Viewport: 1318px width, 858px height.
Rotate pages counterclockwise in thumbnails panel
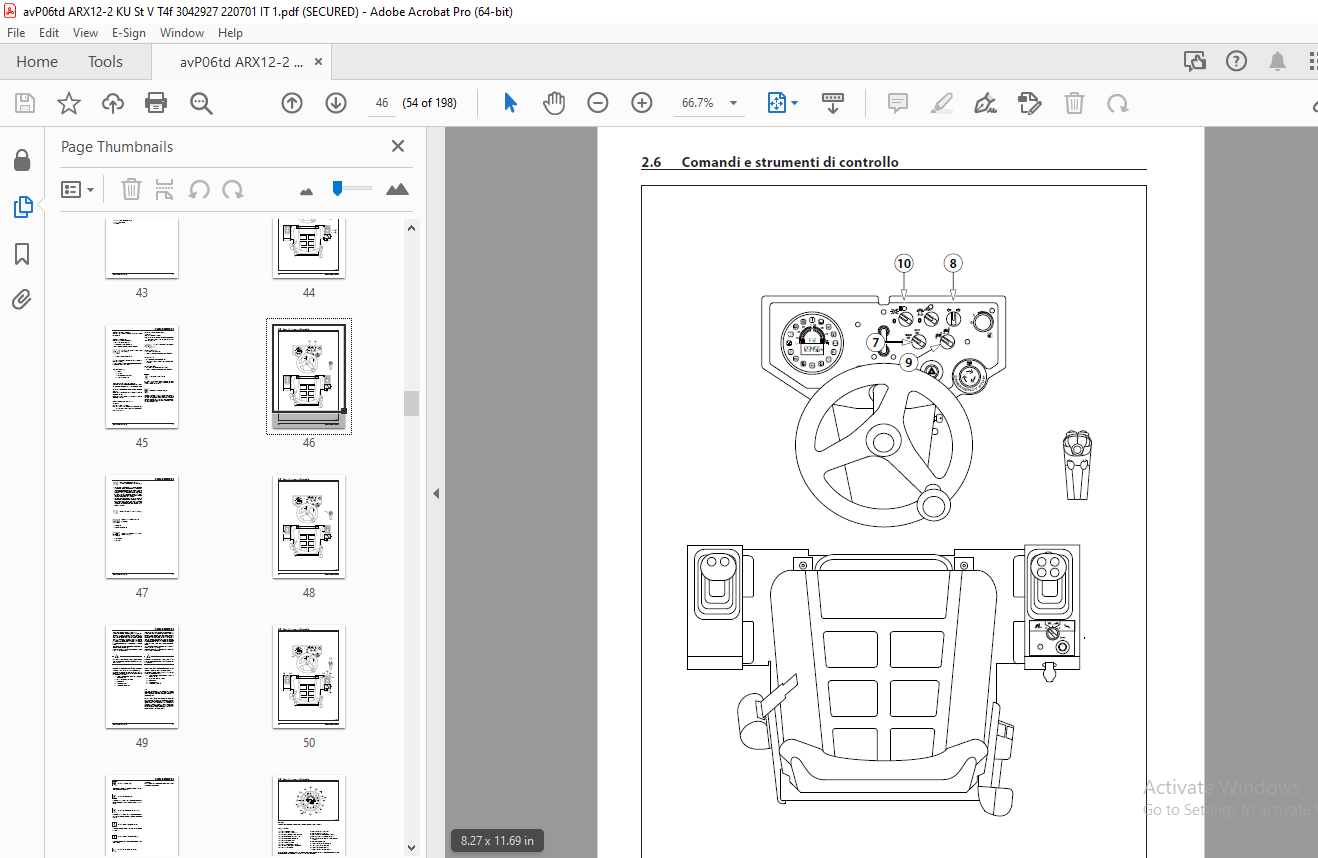199,189
